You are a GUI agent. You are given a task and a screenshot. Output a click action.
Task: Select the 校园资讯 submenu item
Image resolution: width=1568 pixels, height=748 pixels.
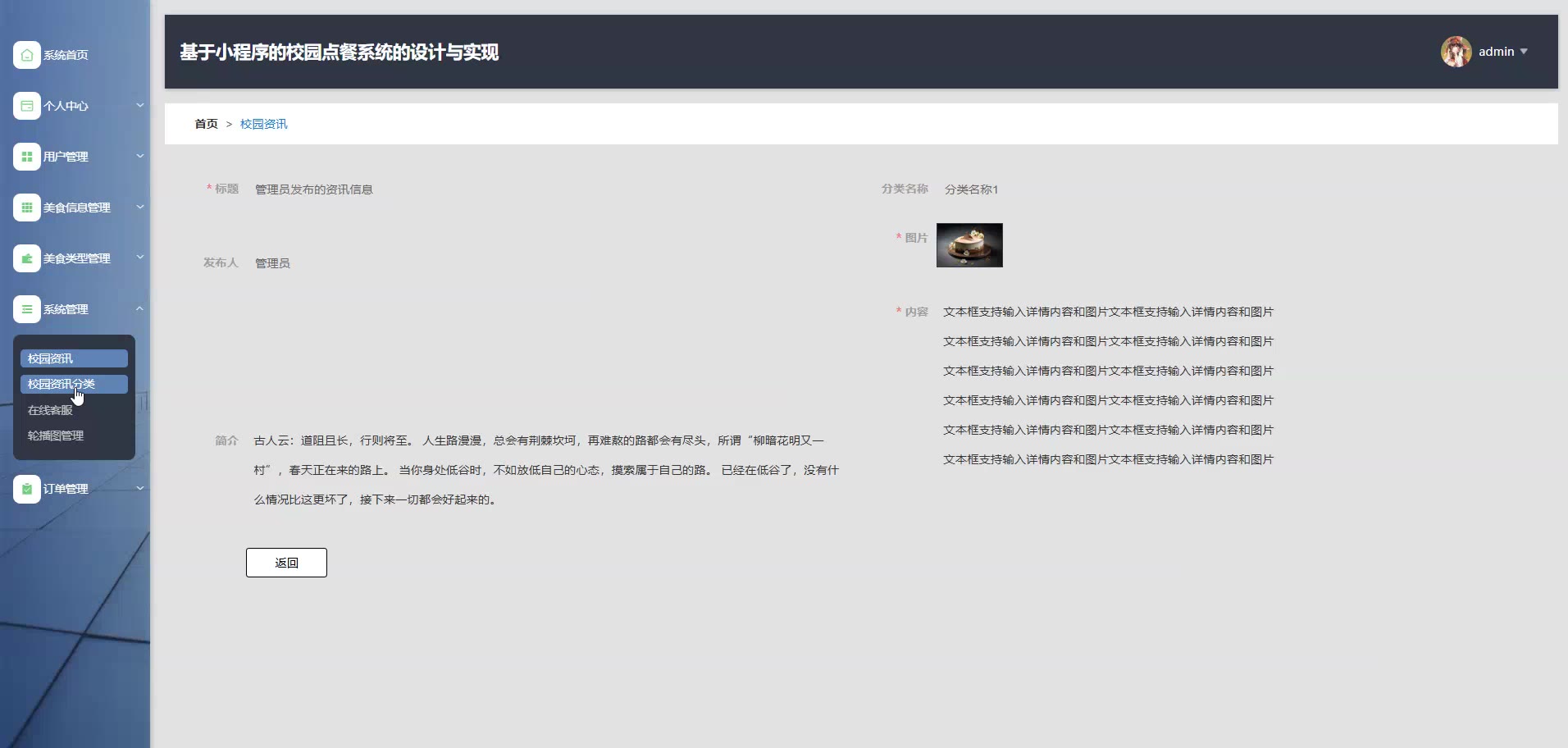[74, 358]
